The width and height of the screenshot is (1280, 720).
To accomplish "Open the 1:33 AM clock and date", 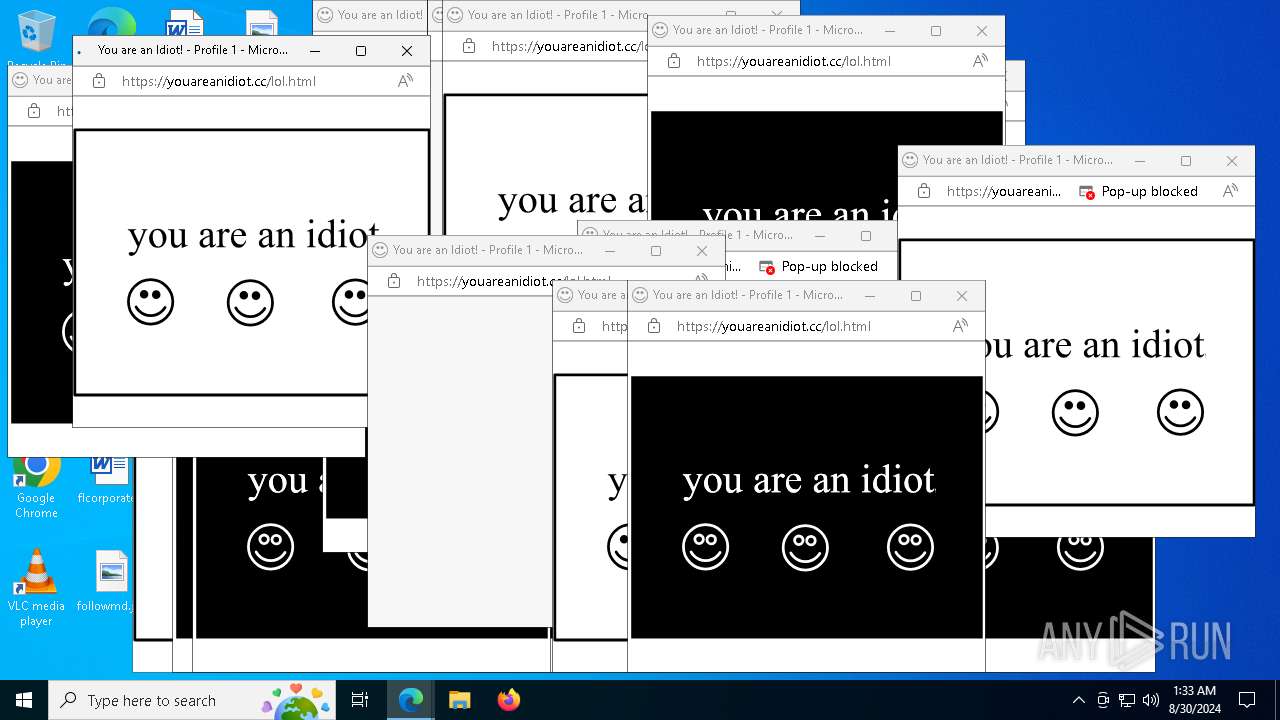I will point(1194,700).
